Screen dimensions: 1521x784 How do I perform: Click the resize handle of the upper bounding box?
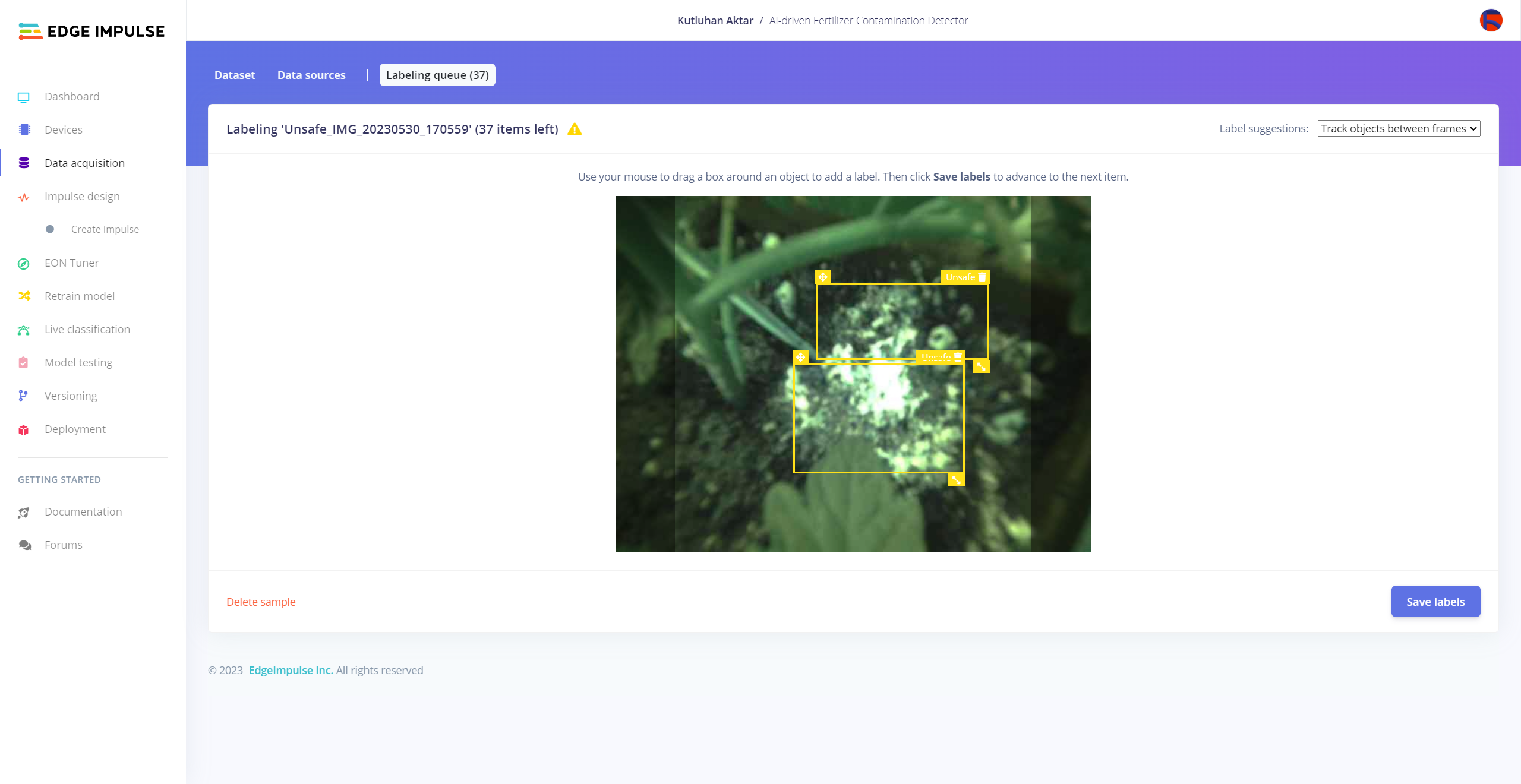click(x=981, y=366)
